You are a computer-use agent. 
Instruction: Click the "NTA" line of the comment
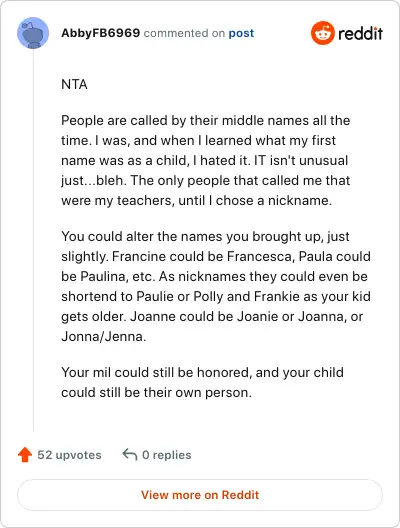point(74,84)
